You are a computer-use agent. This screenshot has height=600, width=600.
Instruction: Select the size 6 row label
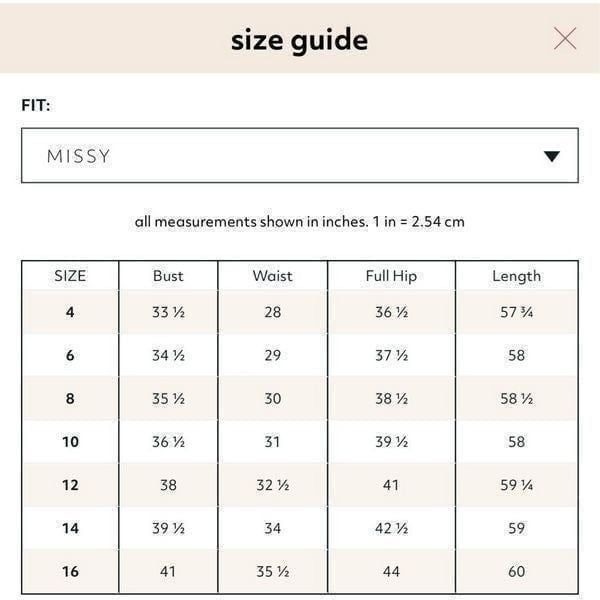[x=70, y=355]
